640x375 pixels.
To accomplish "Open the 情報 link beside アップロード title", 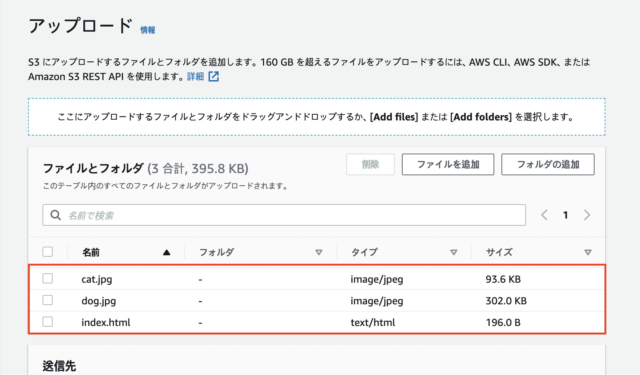I will coord(148,30).
